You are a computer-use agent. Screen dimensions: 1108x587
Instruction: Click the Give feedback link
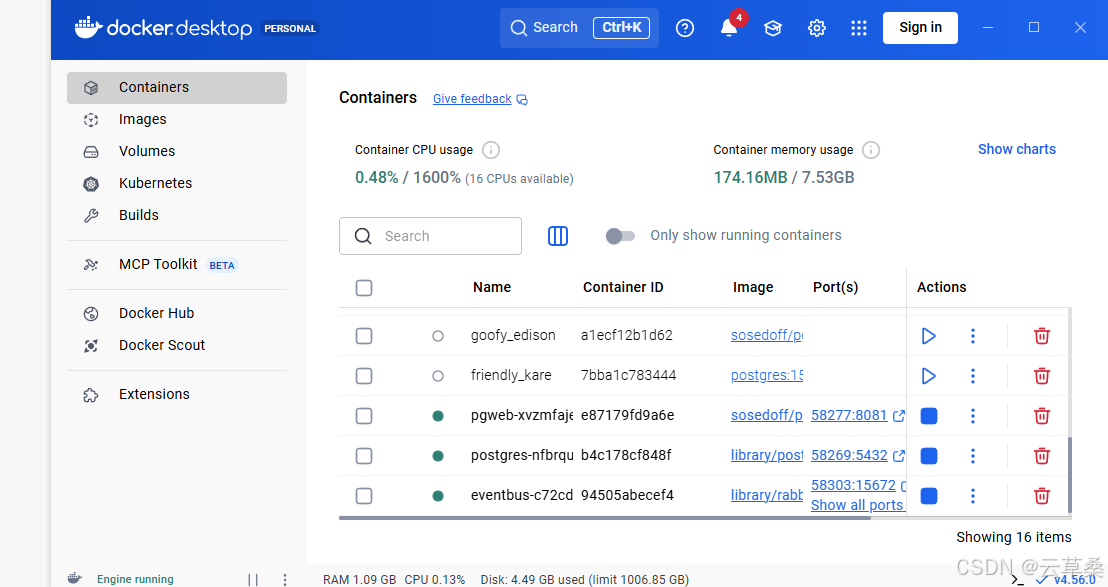(x=472, y=99)
